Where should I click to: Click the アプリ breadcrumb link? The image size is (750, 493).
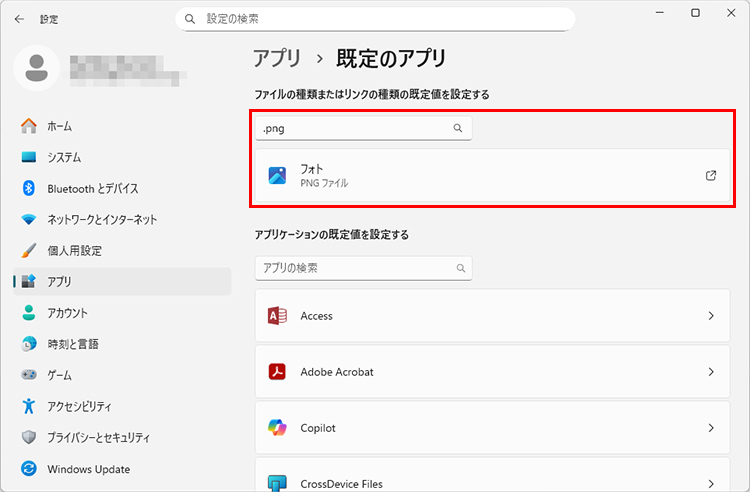[277, 58]
